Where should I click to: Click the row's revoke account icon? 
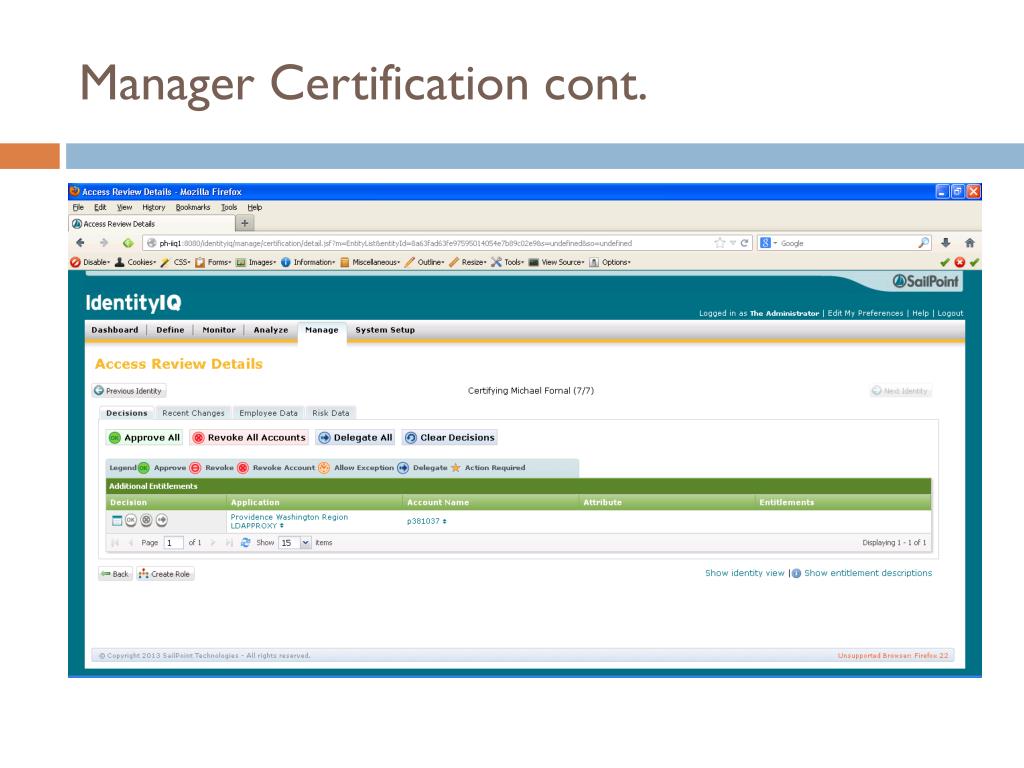point(146,520)
